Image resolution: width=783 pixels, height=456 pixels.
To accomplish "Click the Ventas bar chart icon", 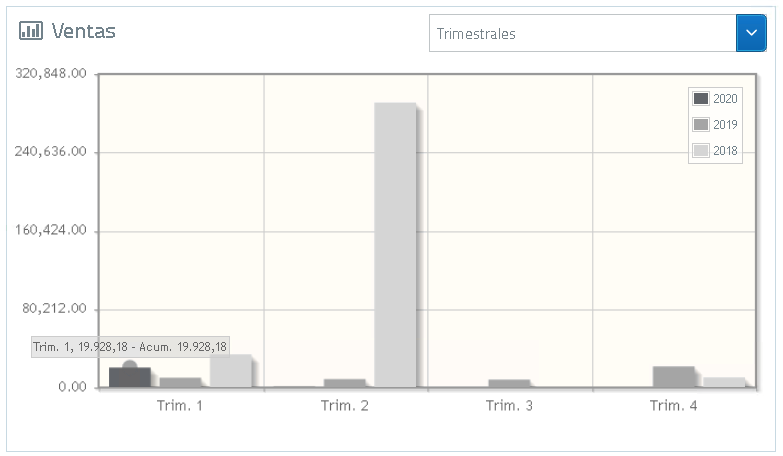I will click(x=31, y=31).
